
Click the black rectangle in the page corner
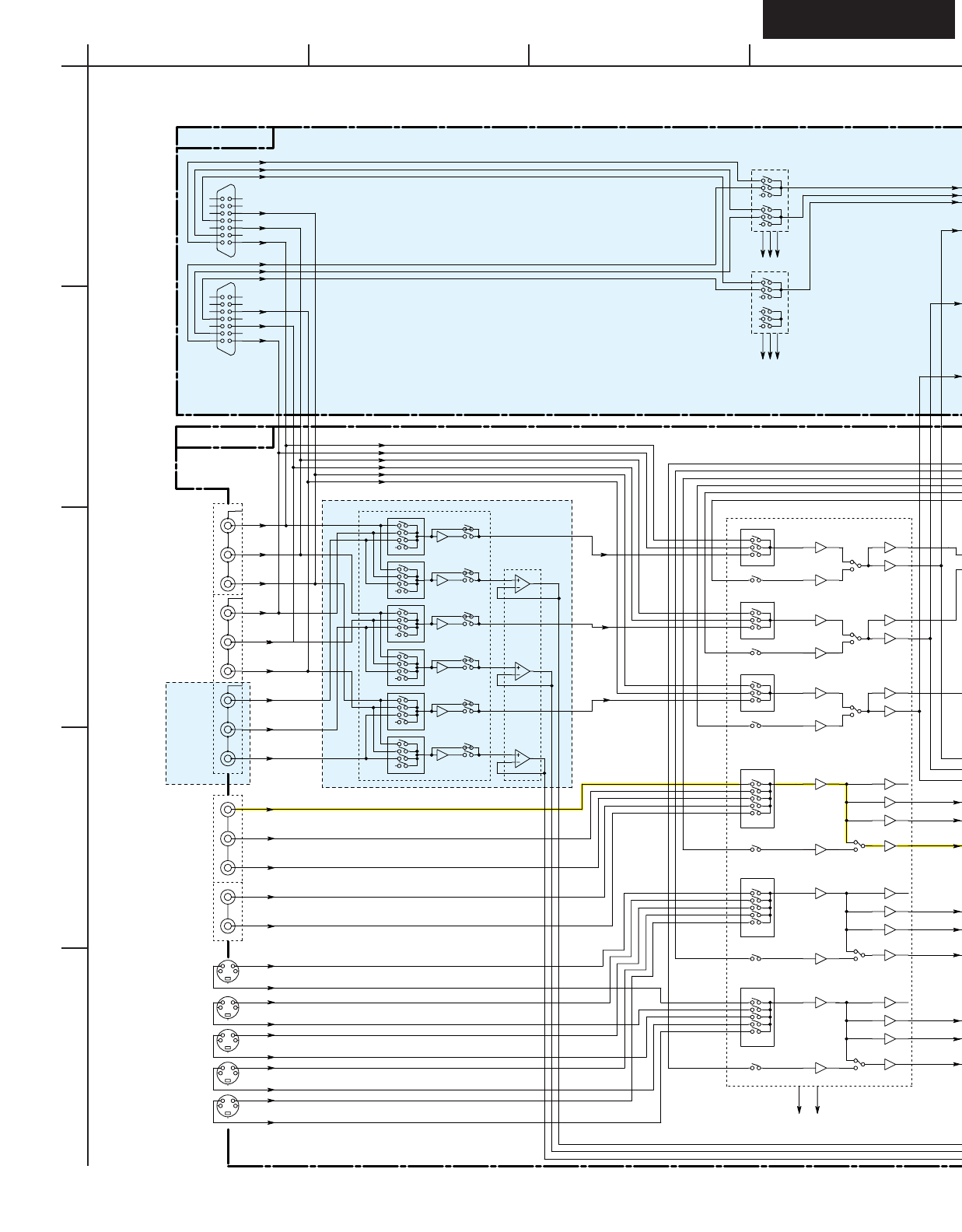859,19
